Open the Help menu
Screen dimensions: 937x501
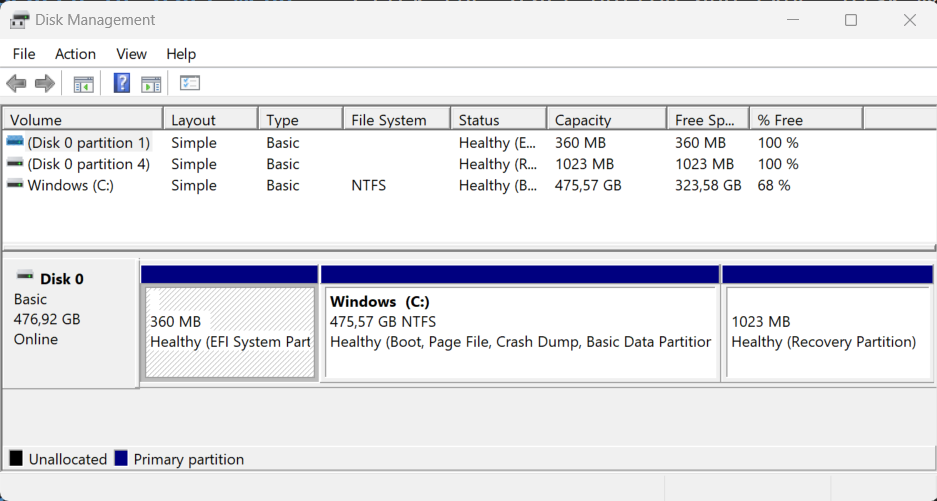(x=181, y=54)
